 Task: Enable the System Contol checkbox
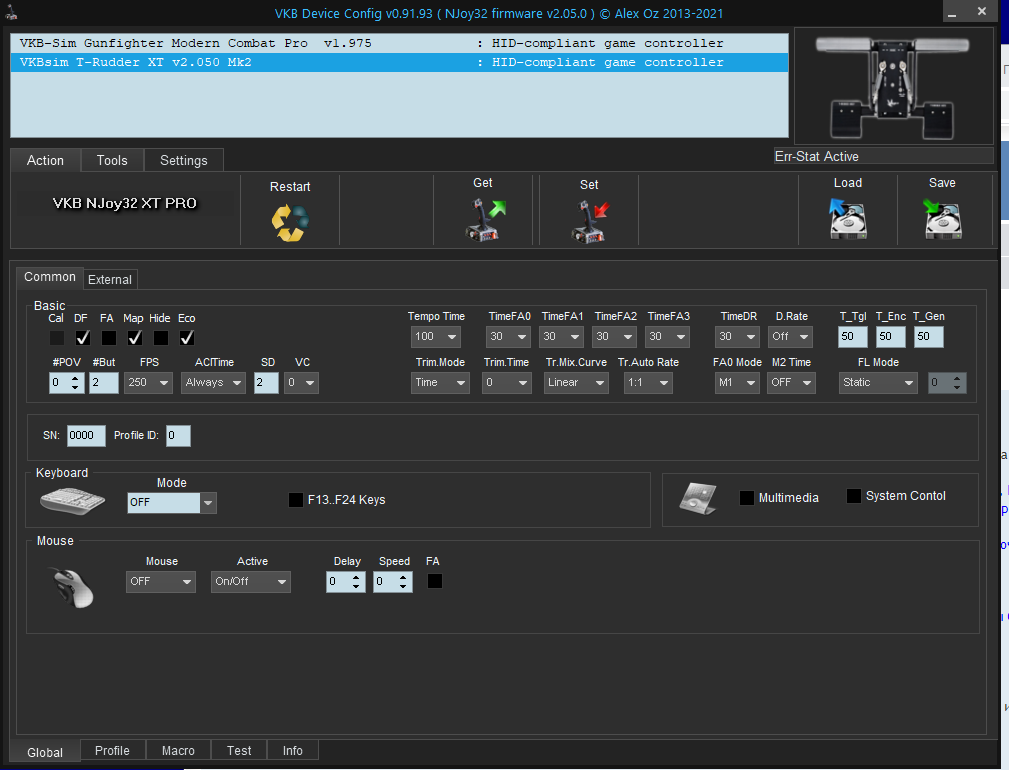854,496
